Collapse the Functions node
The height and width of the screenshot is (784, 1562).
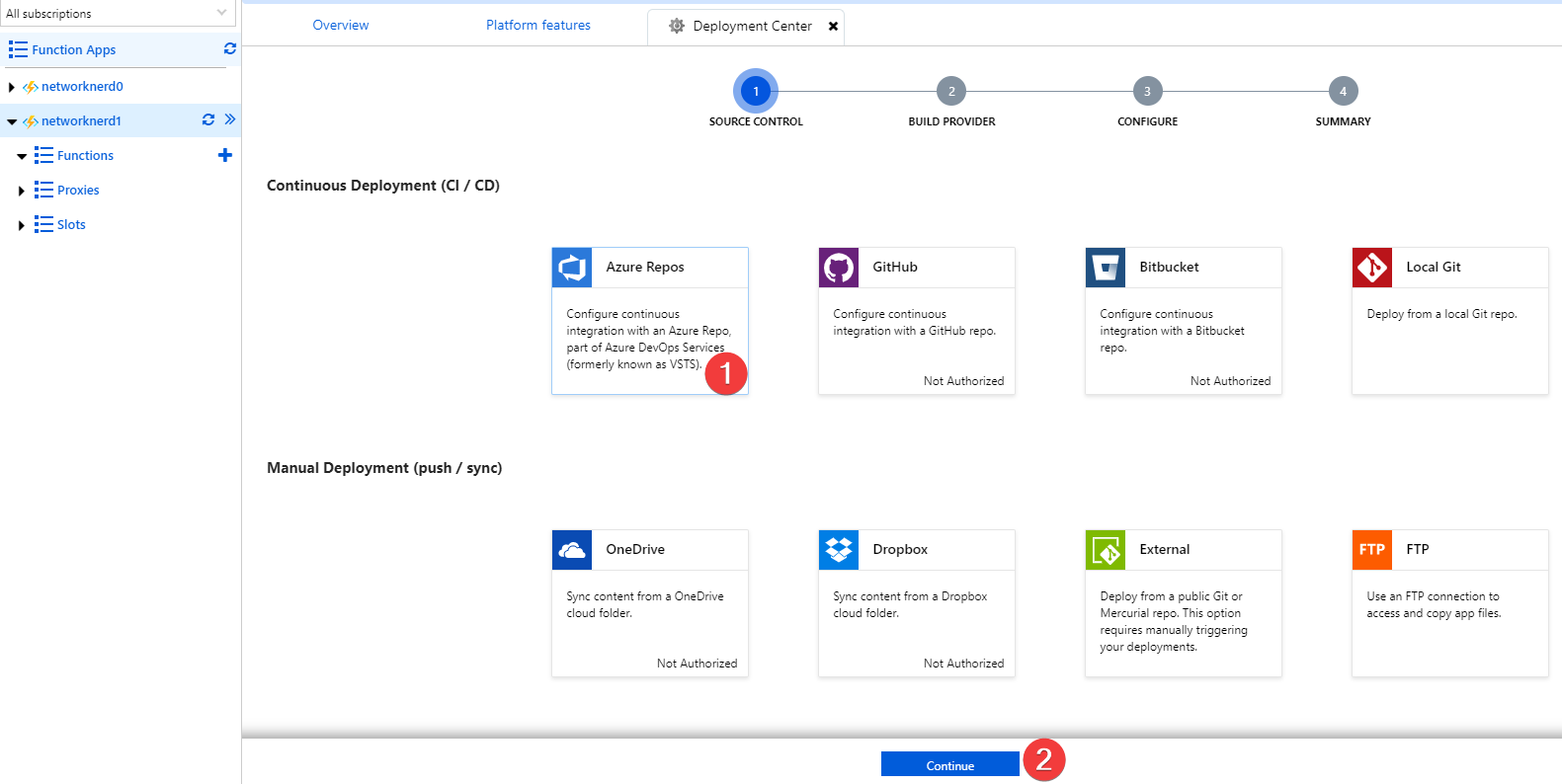22,156
